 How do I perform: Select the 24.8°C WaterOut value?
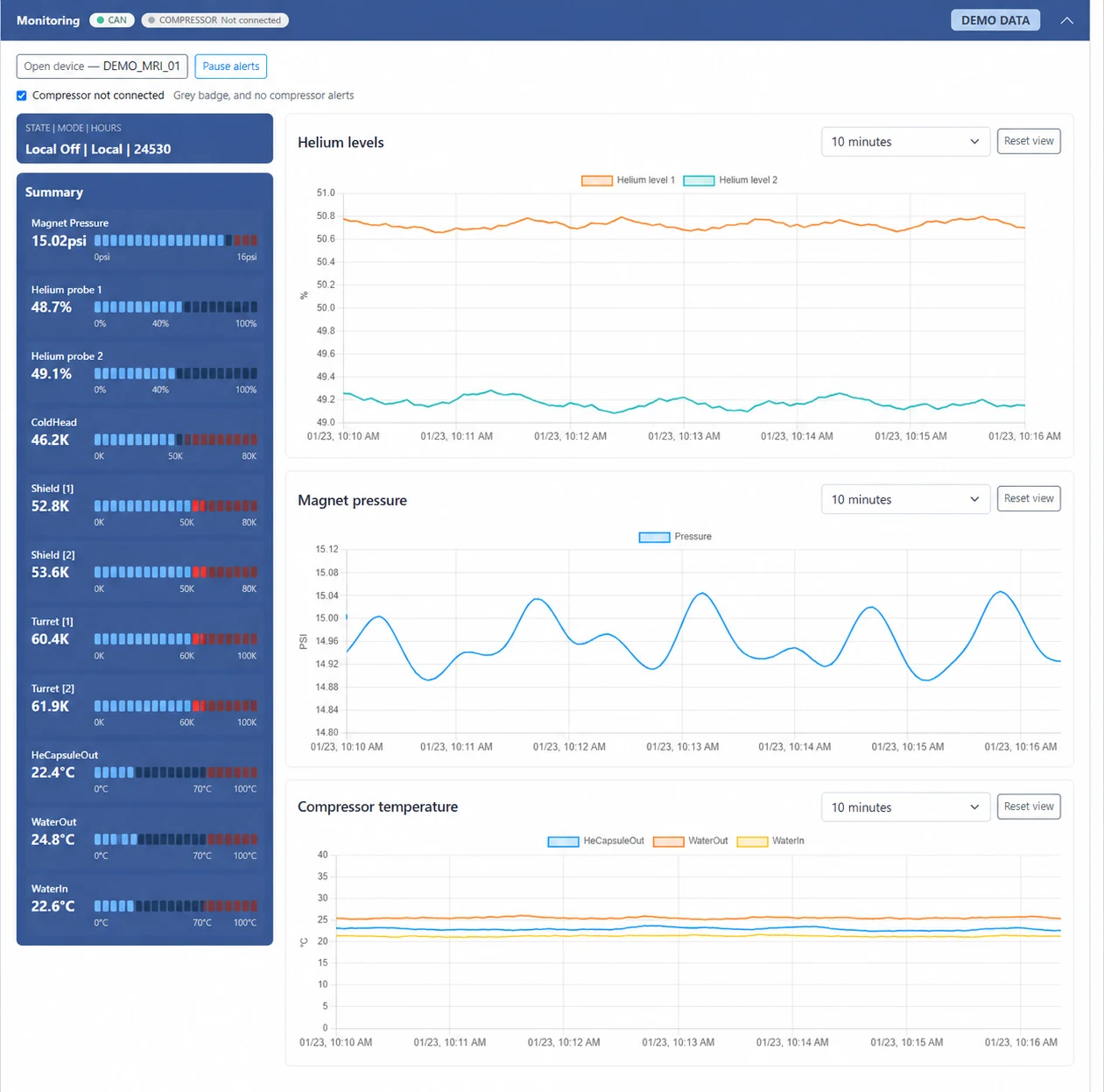(x=53, y=839)
